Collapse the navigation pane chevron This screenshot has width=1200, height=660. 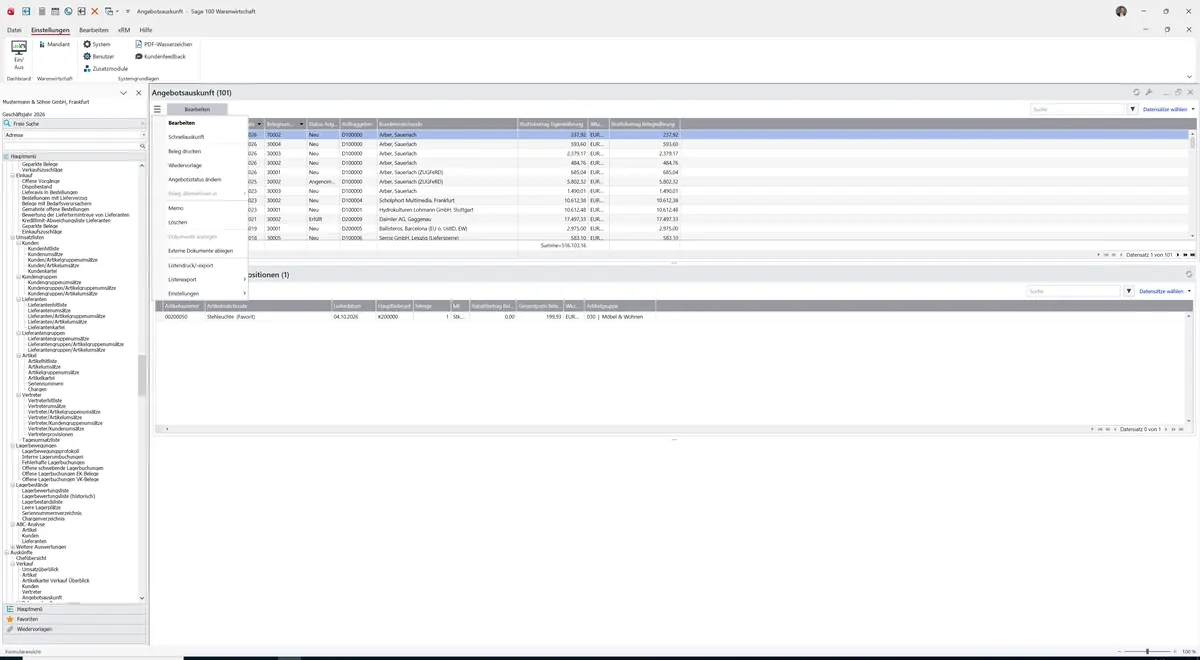click(124, 93)
